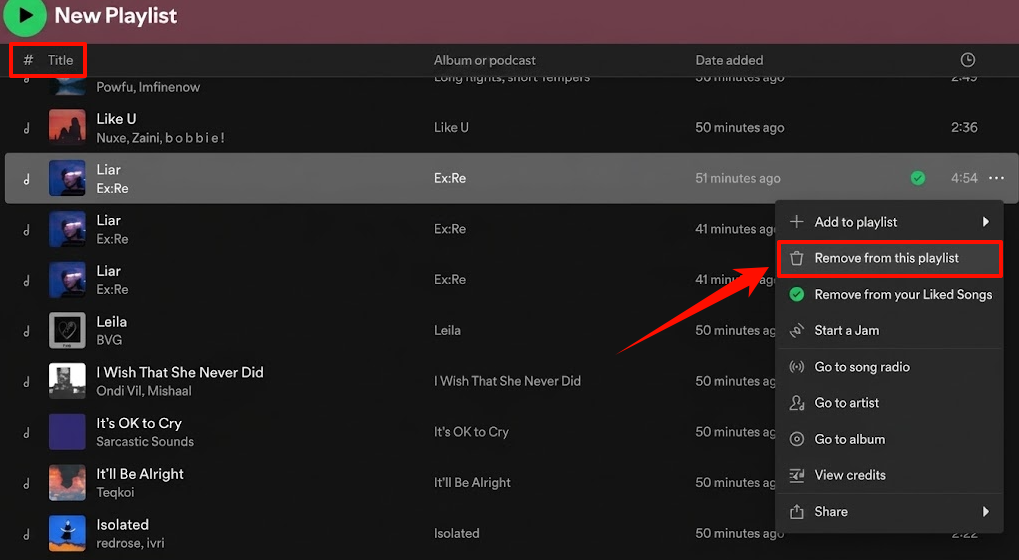Expand the Add to playlist submenu arrow
1019x560 pixels.
tap(986, 222)
